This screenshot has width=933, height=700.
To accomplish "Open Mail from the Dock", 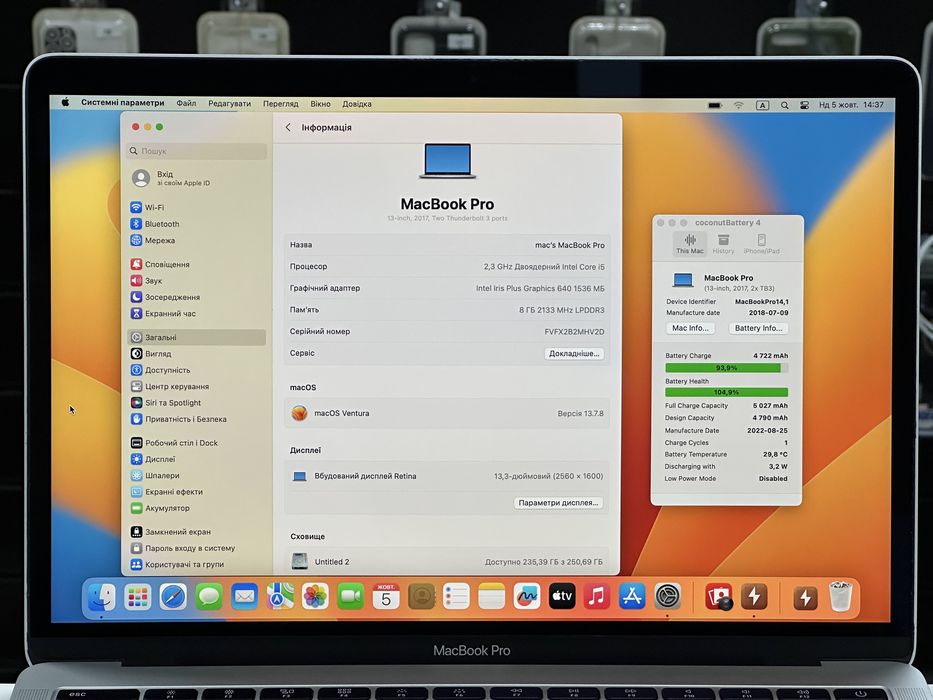I will (245, 596).
